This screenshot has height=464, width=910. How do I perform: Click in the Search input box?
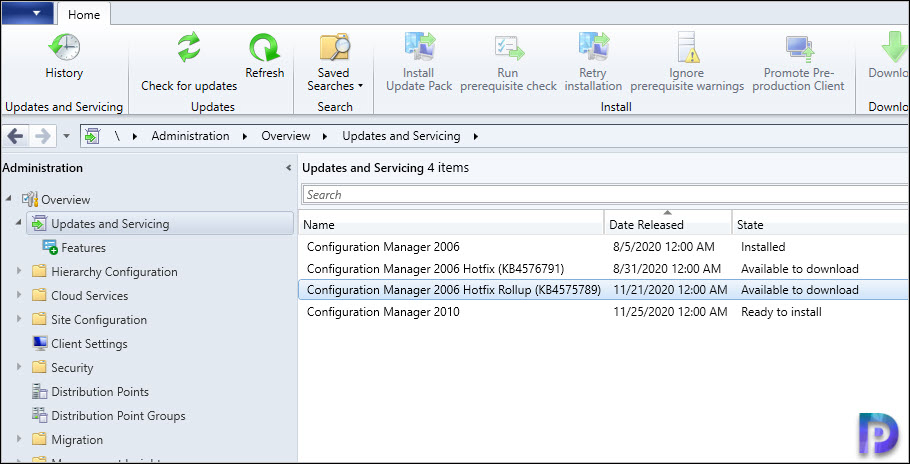tap(605, 194)
